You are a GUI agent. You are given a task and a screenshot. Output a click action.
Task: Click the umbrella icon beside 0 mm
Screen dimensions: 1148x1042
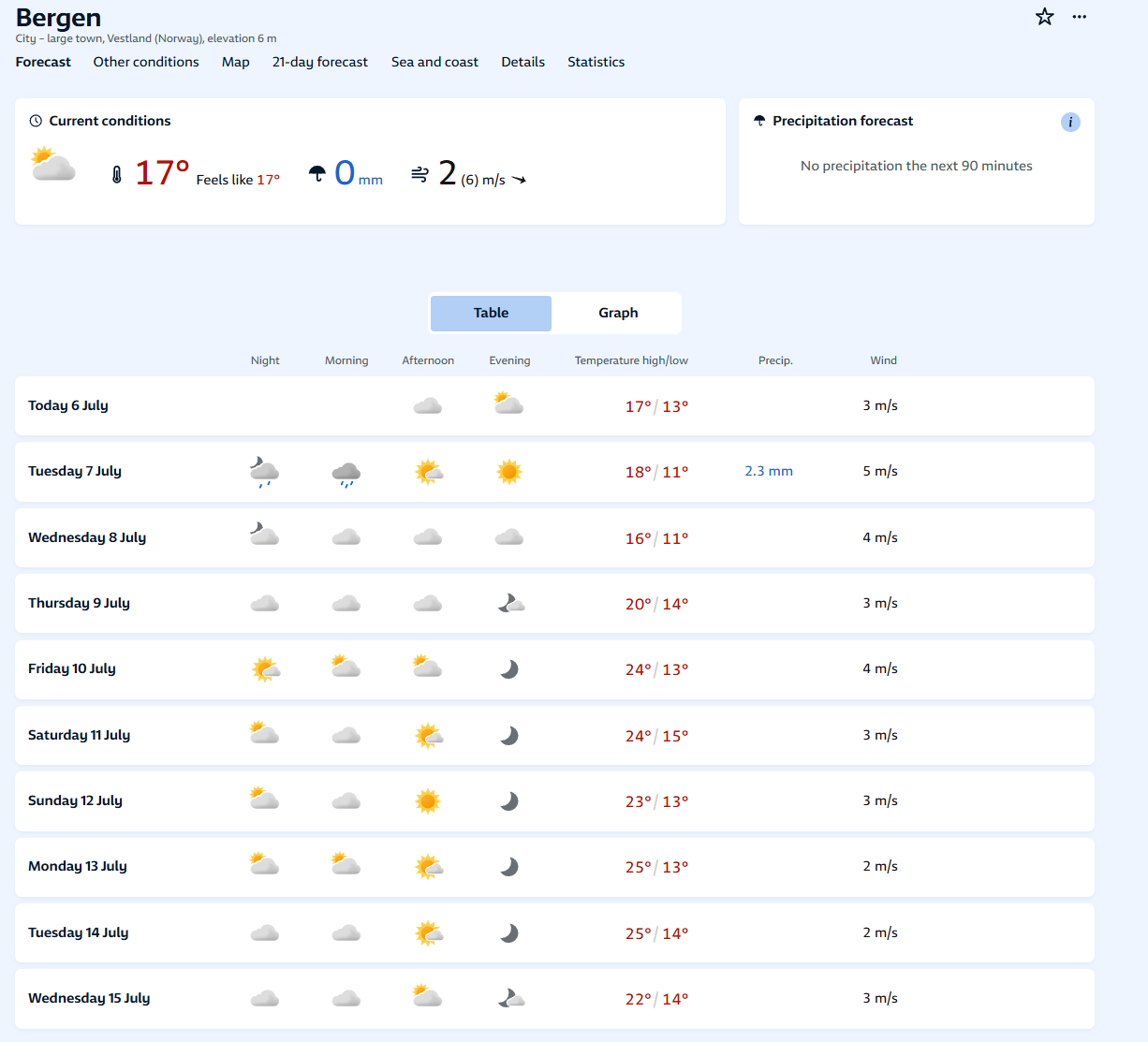click(x=317, y=174)
